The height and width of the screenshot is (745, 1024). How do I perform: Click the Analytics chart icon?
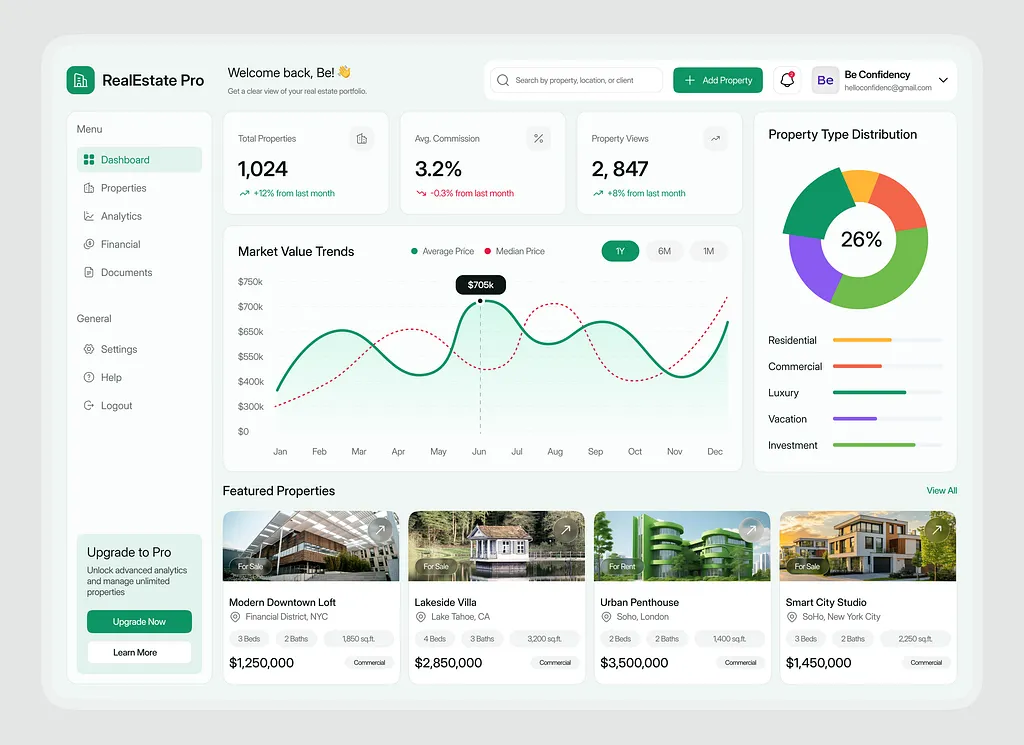coord(89,216)
